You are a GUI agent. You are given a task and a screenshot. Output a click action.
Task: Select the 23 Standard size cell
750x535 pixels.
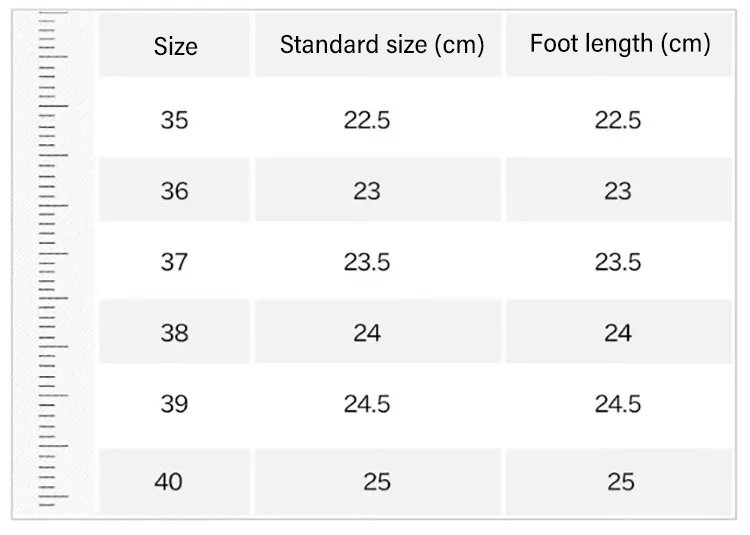click(367, 190)
